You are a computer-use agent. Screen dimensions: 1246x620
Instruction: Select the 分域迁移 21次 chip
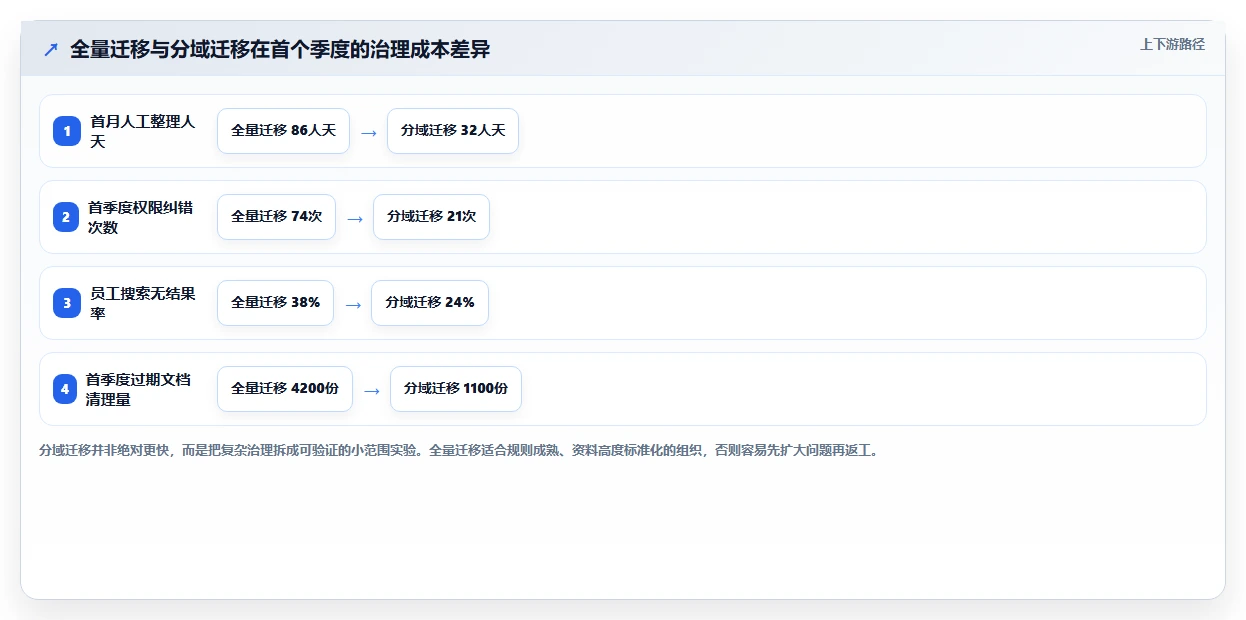pos(431,217)
